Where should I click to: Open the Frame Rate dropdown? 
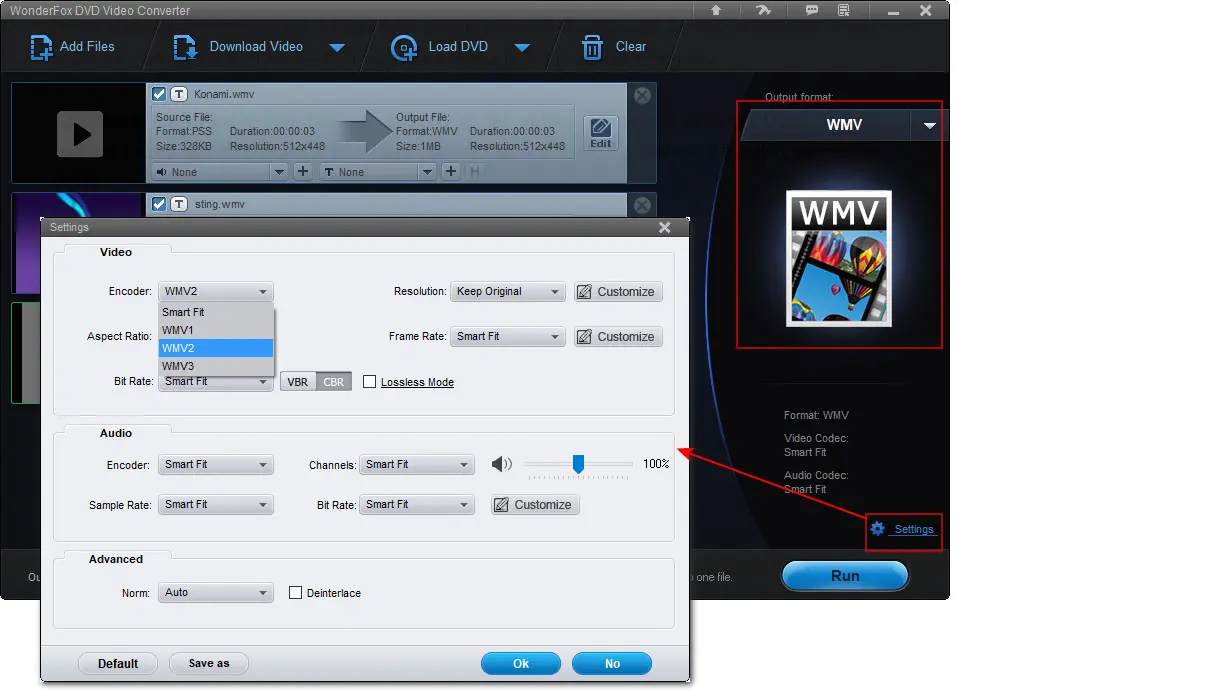508,337
